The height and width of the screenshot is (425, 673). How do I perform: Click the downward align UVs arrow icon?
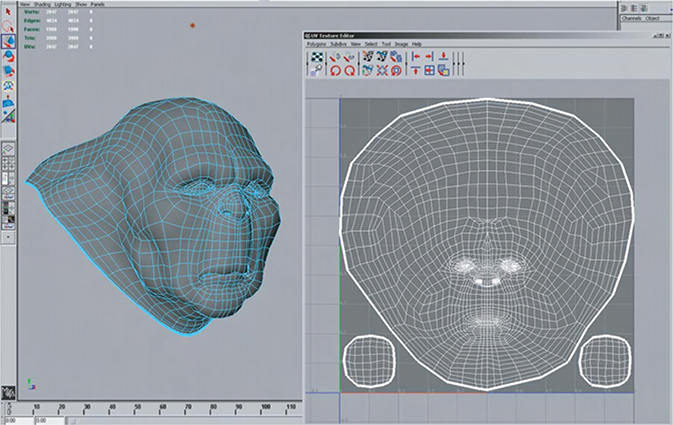point(443,58)
